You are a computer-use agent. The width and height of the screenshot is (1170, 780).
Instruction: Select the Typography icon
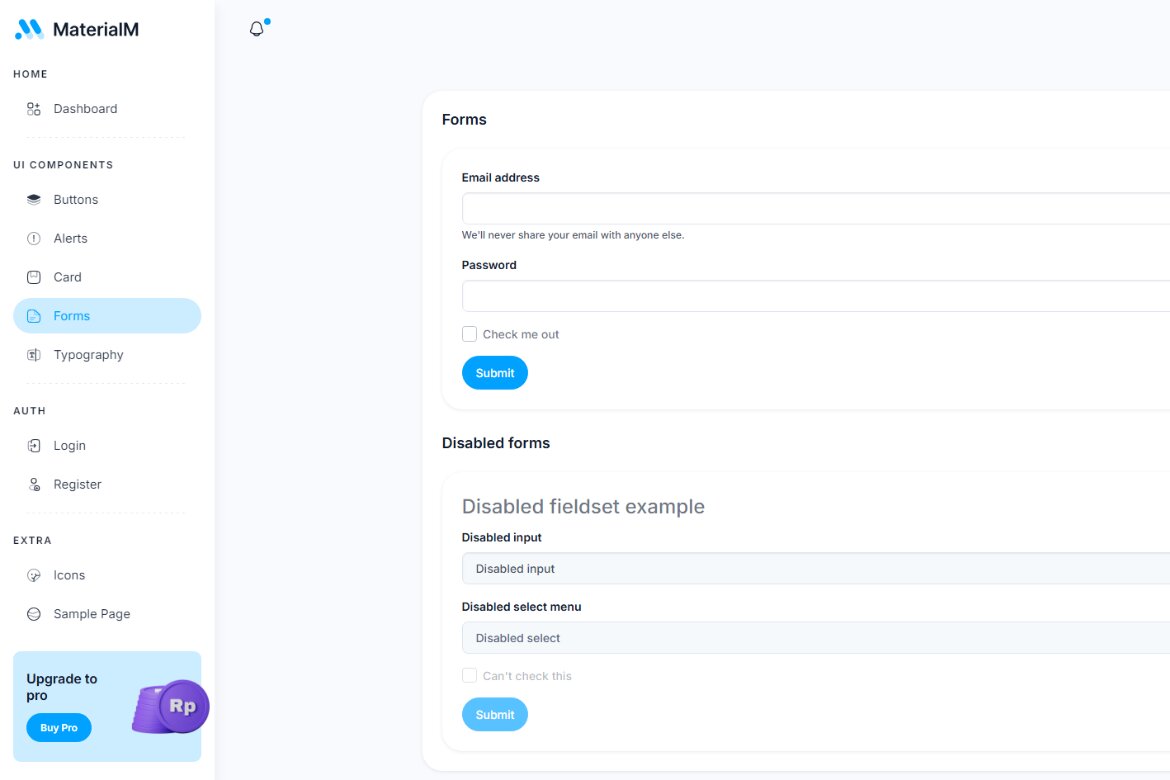click(x=33, y=354)
